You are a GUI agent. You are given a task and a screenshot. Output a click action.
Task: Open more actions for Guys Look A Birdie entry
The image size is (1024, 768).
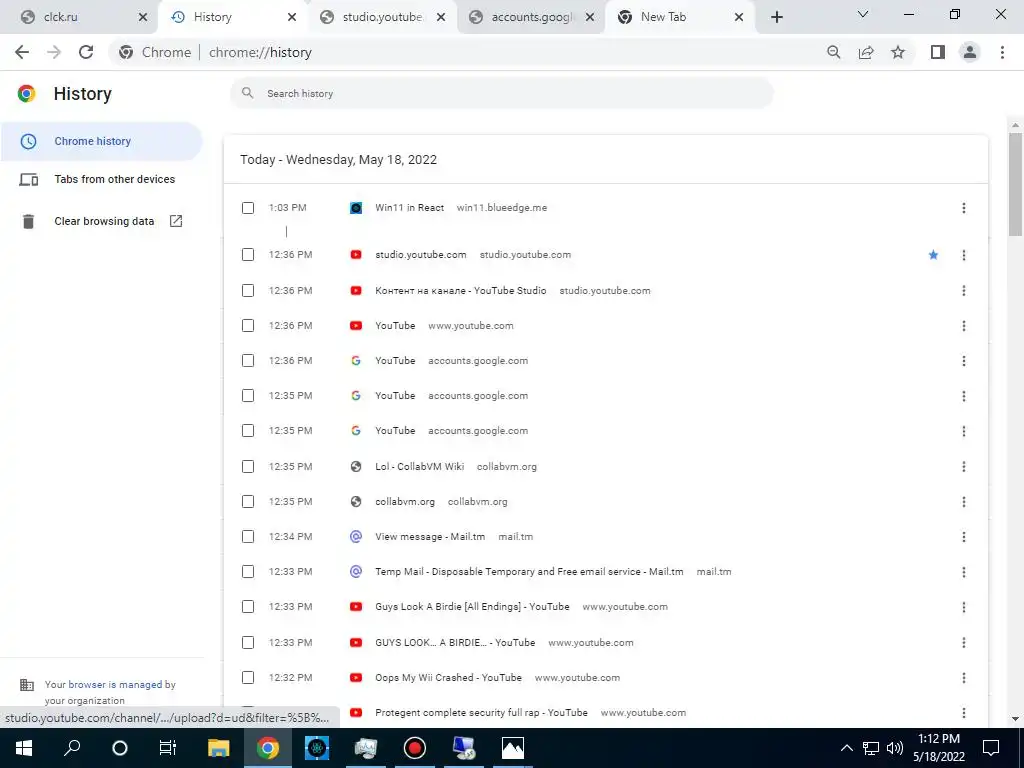tap(964, 607)
